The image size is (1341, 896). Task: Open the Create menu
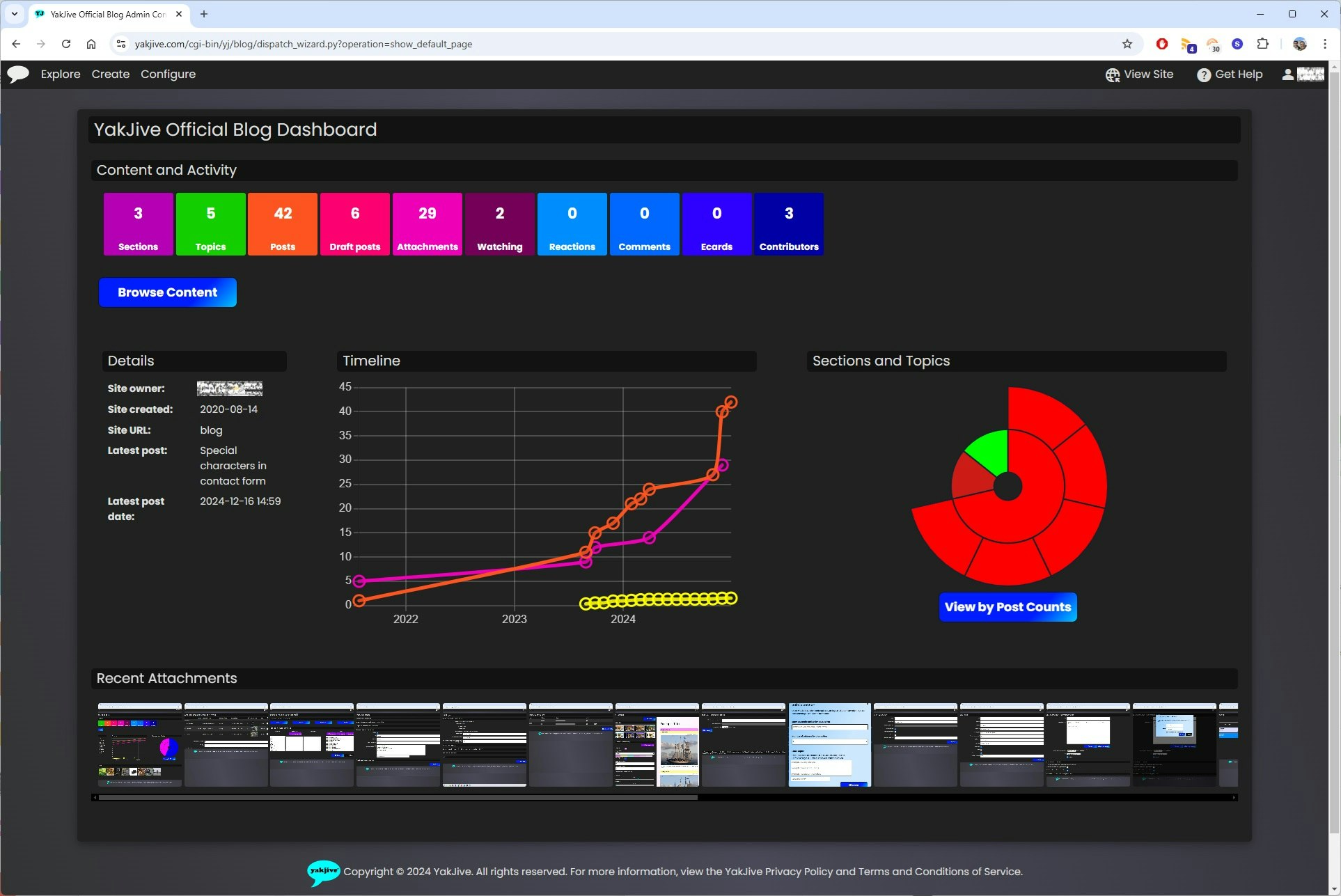(111, 74)
